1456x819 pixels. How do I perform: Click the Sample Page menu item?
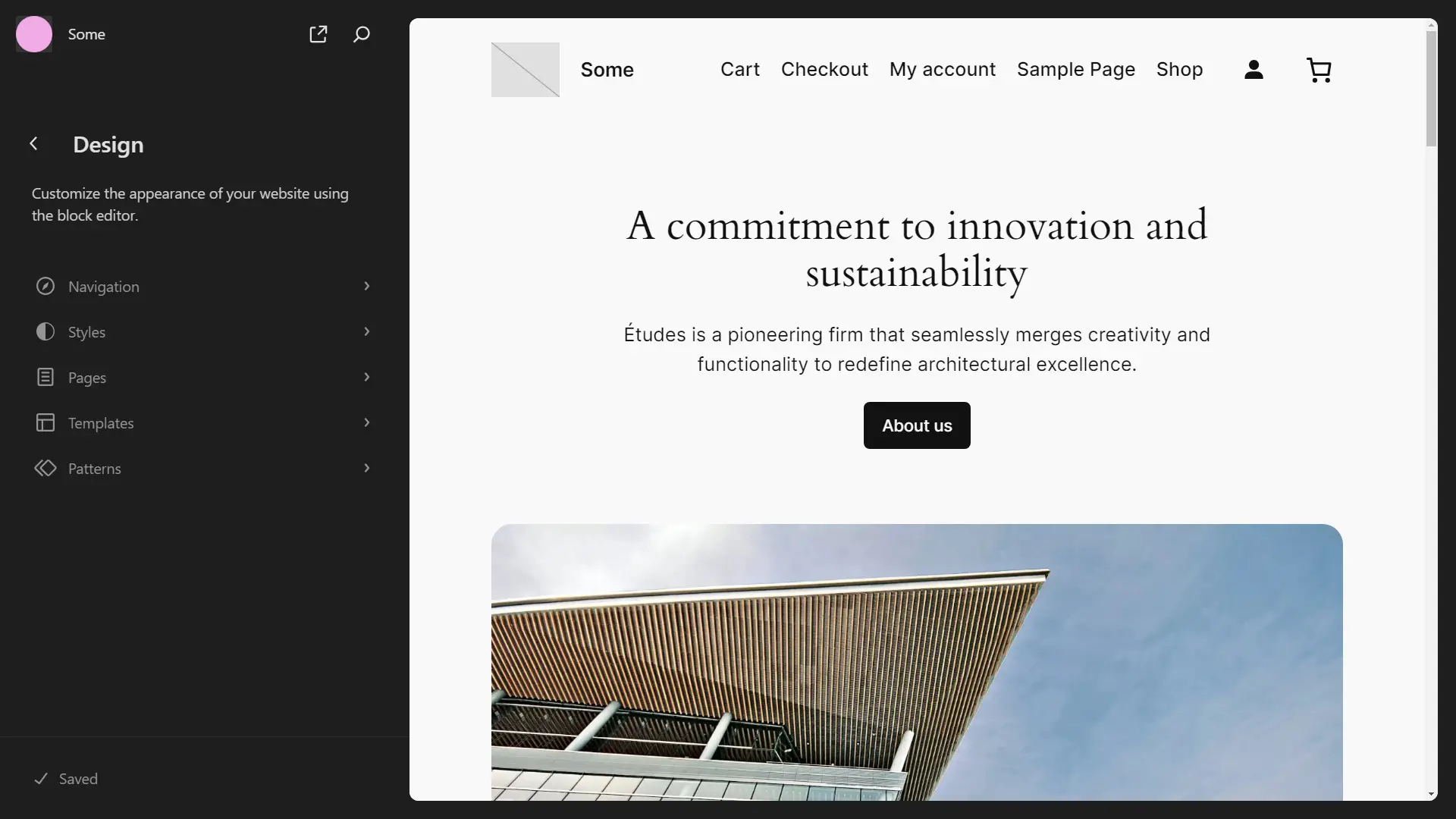[1076, 69]
